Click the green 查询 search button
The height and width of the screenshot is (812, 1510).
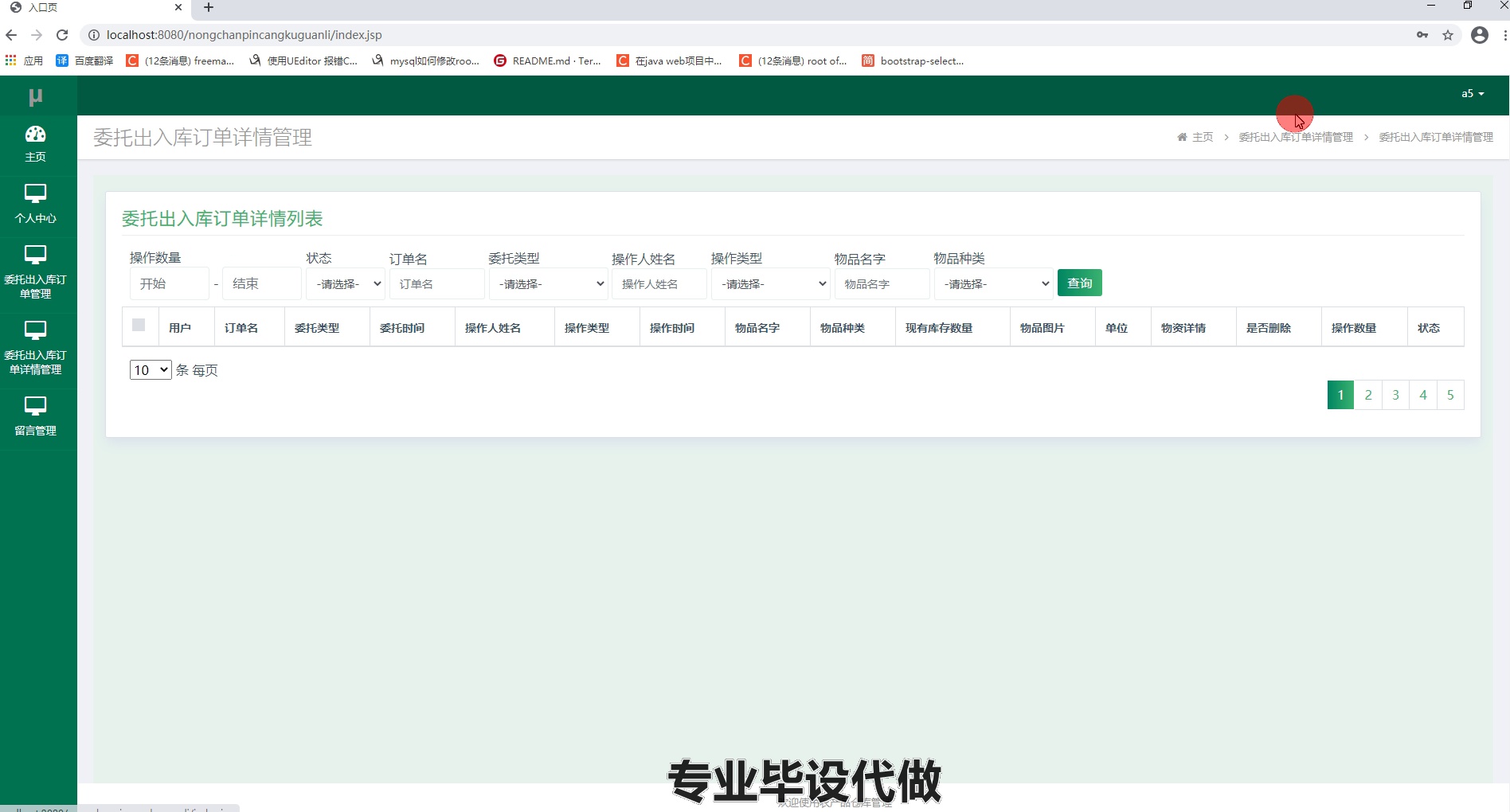1080,283
